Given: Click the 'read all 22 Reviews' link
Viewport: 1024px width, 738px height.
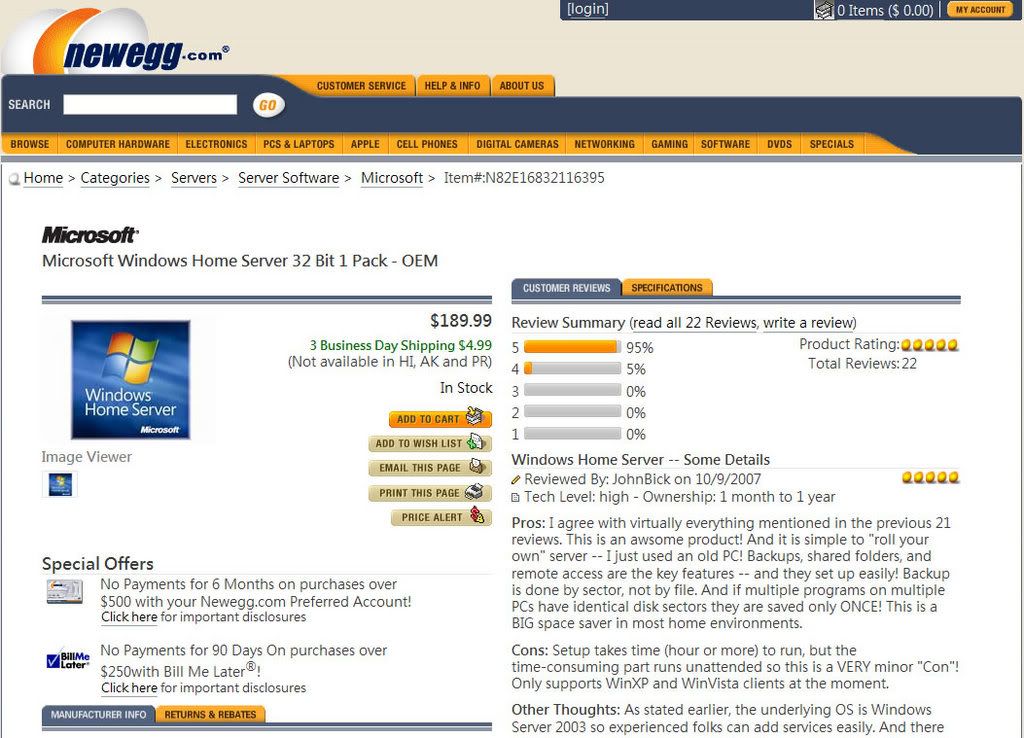Looking at the screenshot, I should [695, 323].
